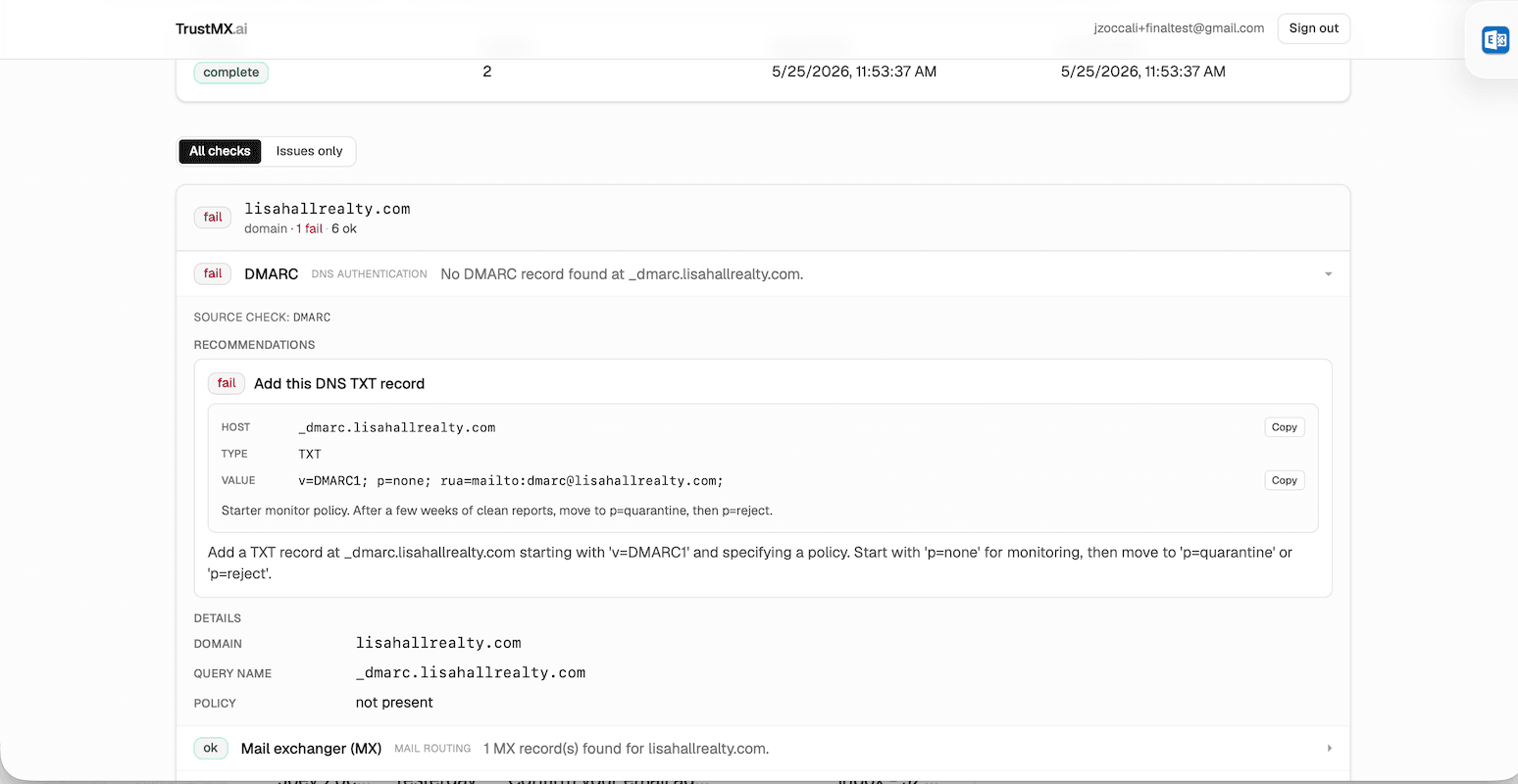
Task: Click 'No DMARC record found' message
Action: pos(622,274)
